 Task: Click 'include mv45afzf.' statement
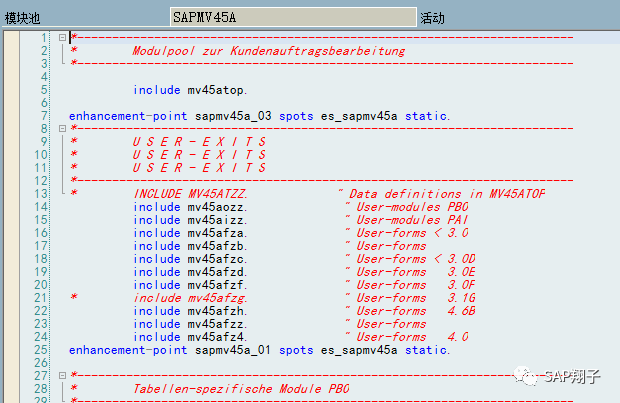(190, 286)
